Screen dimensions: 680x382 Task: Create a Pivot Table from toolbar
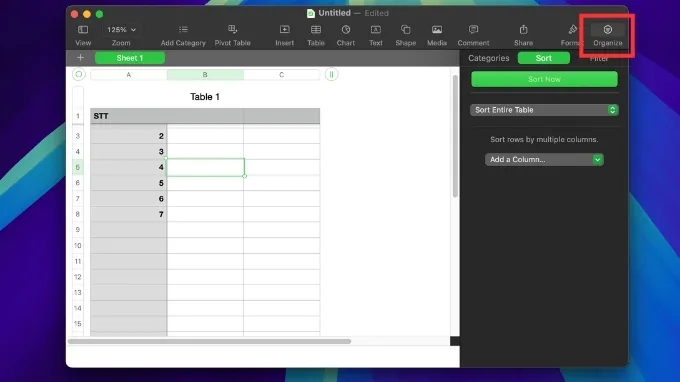pyautogui.click(x=232, y=29)
